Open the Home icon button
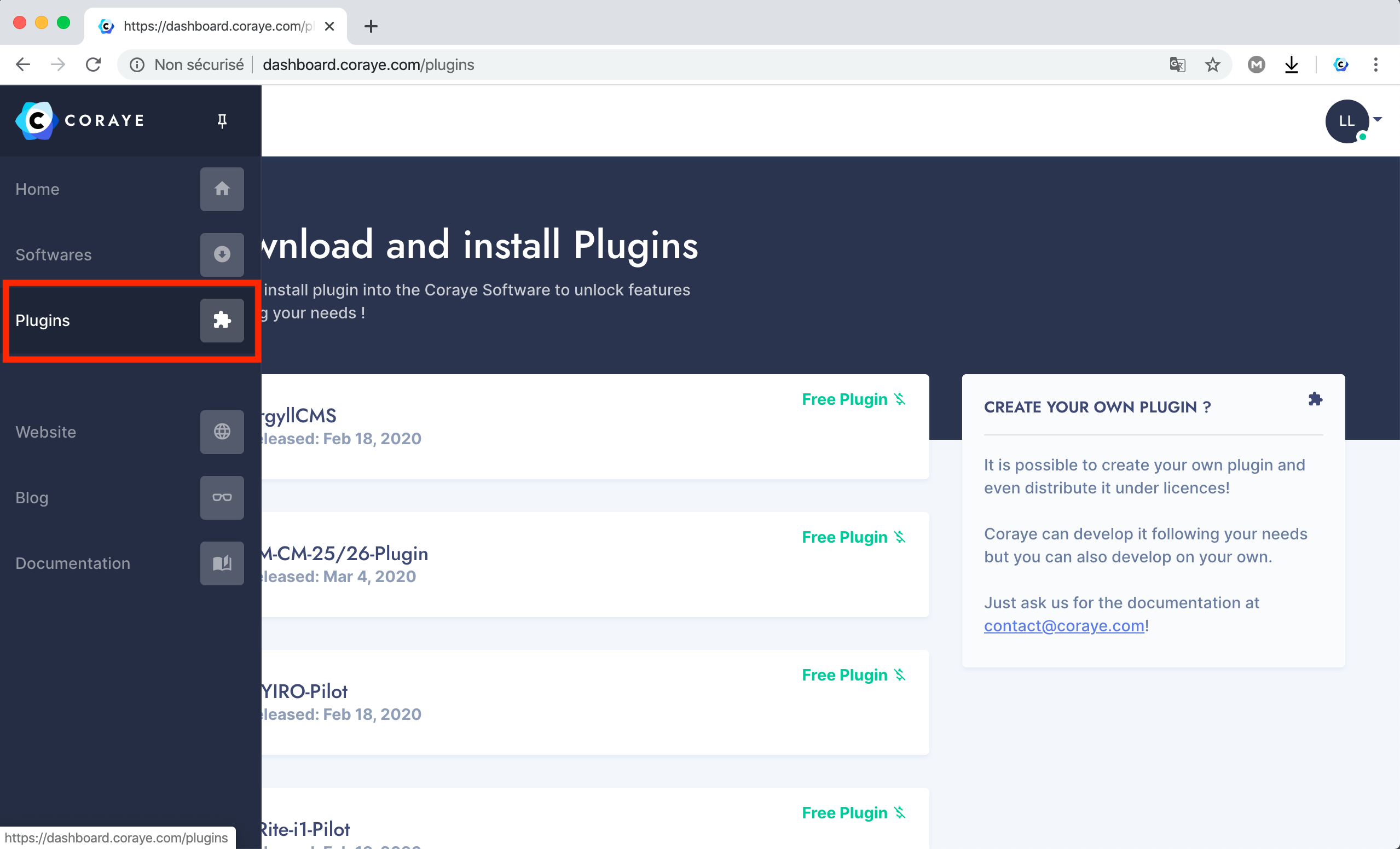Screen dimensions: 1400x849 tap(222, 189)
